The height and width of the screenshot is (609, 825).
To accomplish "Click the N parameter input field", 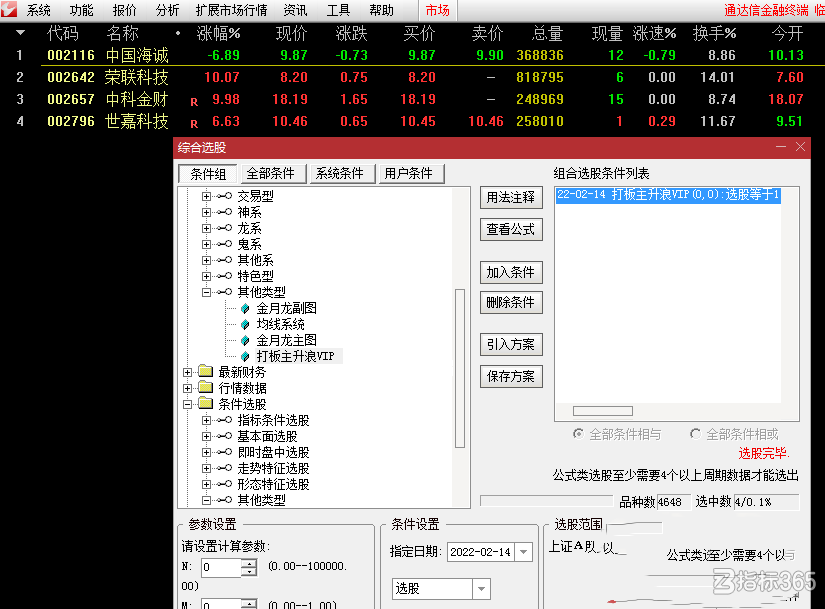I will click(x=222, y=567).
